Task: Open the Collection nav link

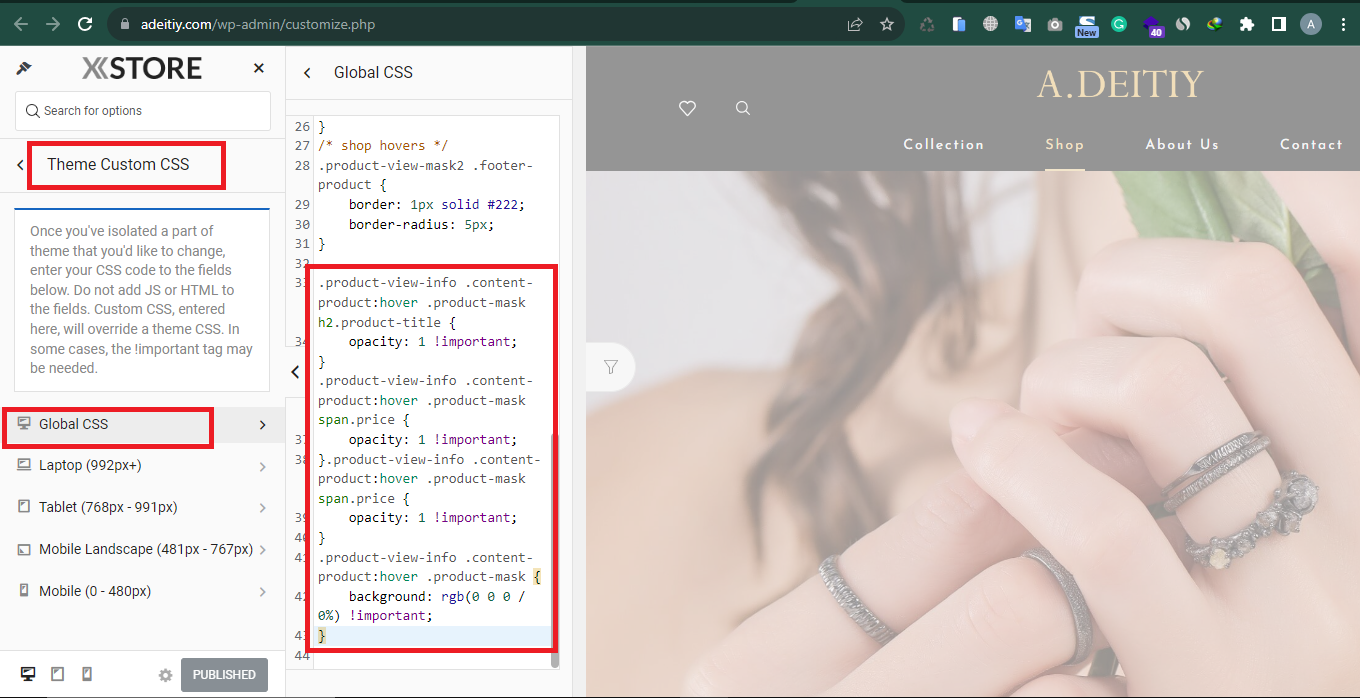Action: pos(943,145)
